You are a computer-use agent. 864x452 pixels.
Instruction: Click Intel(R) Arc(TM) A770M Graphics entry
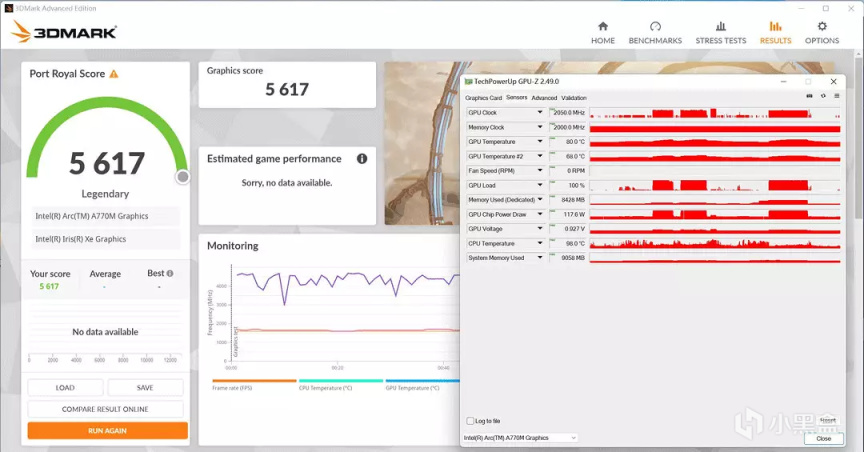tap(105, 216)
